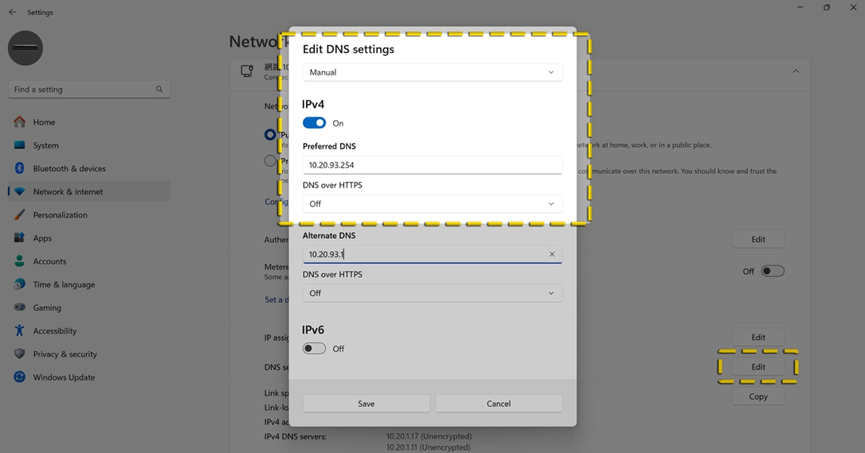Save the DNS settings
865x453 pixels.
coord(366,403)
